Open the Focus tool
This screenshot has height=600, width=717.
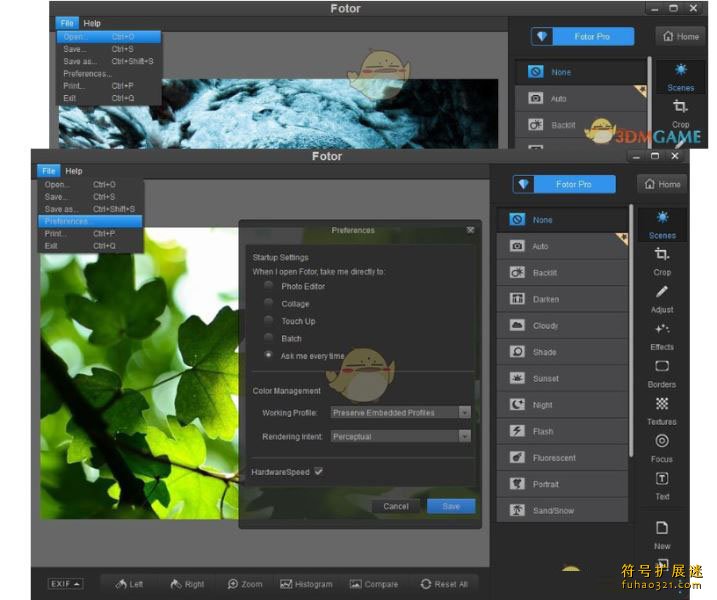662,449
